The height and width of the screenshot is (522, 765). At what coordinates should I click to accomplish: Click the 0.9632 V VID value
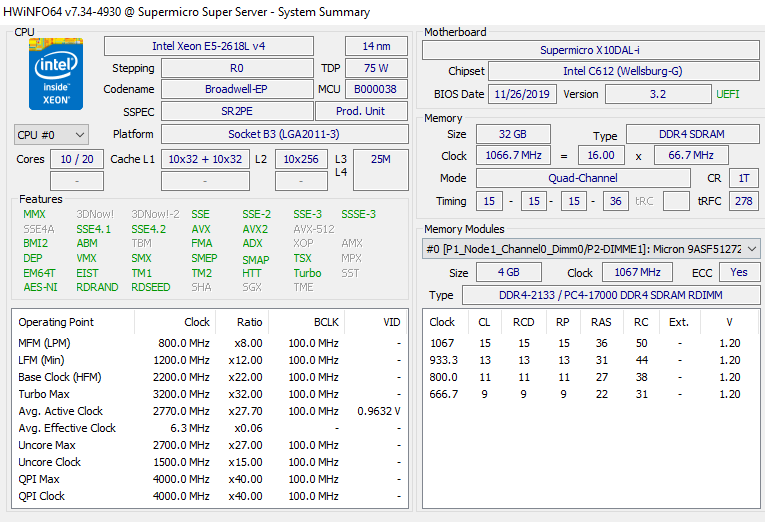coord(379,411)
